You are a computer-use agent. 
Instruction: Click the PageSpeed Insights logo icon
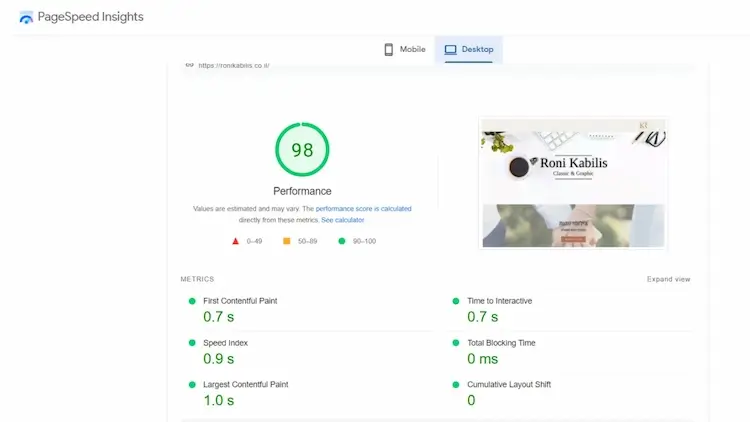pos(25,17)
